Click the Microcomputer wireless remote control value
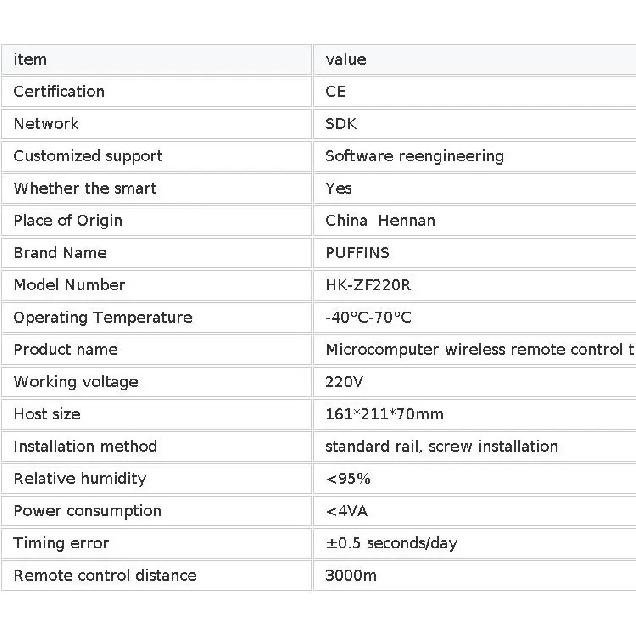This screenshot has width=636, height=636. point(480,350)
